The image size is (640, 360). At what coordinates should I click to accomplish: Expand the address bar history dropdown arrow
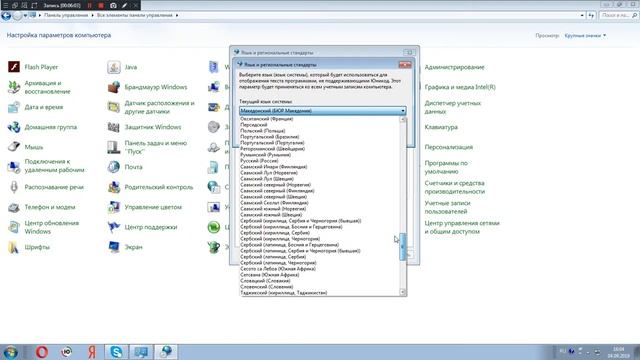point(582,16)
